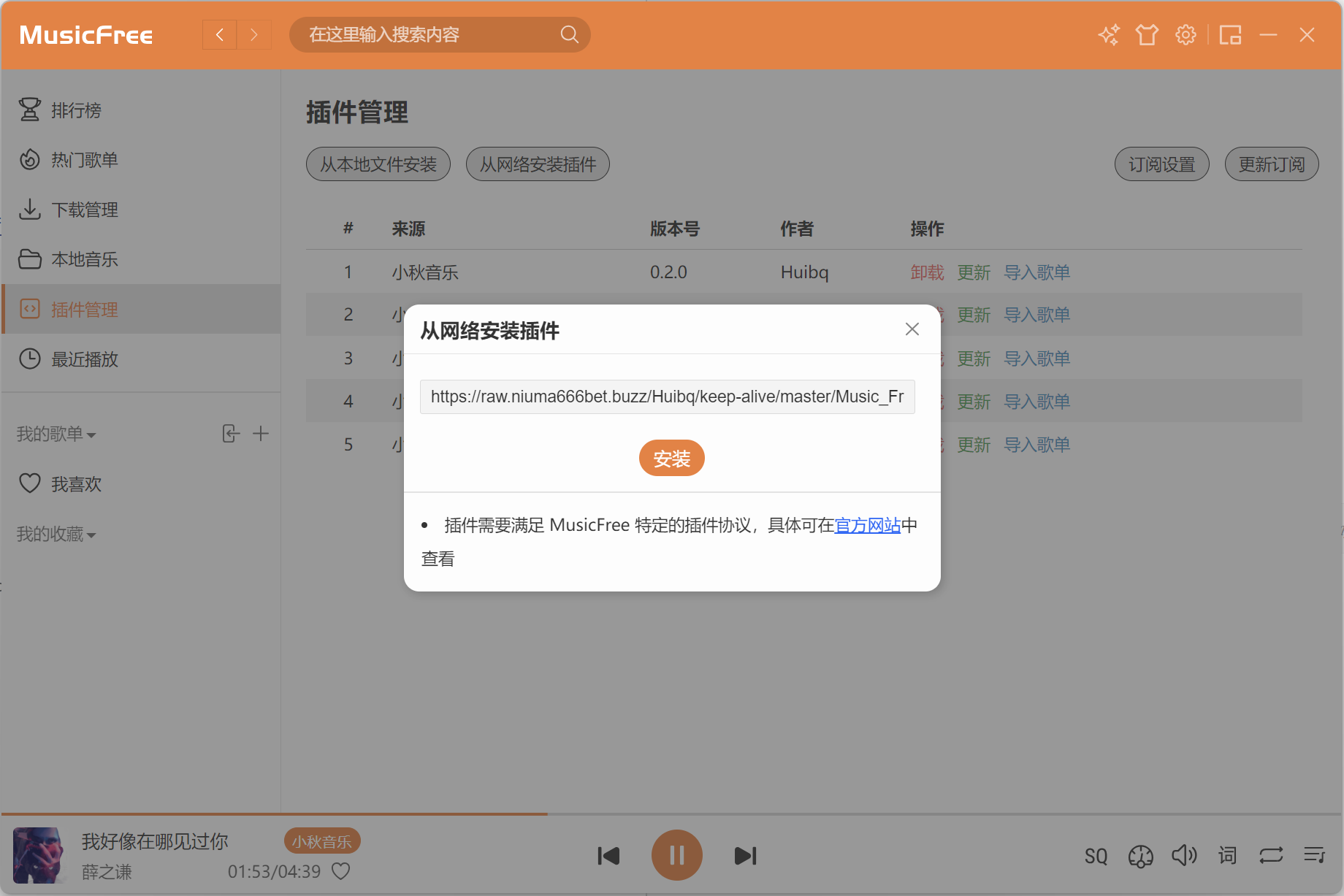Viewport: 1344px width, 896px height.
Task: Click the song title 我好像在哪见过你
Action: point(155,841)
